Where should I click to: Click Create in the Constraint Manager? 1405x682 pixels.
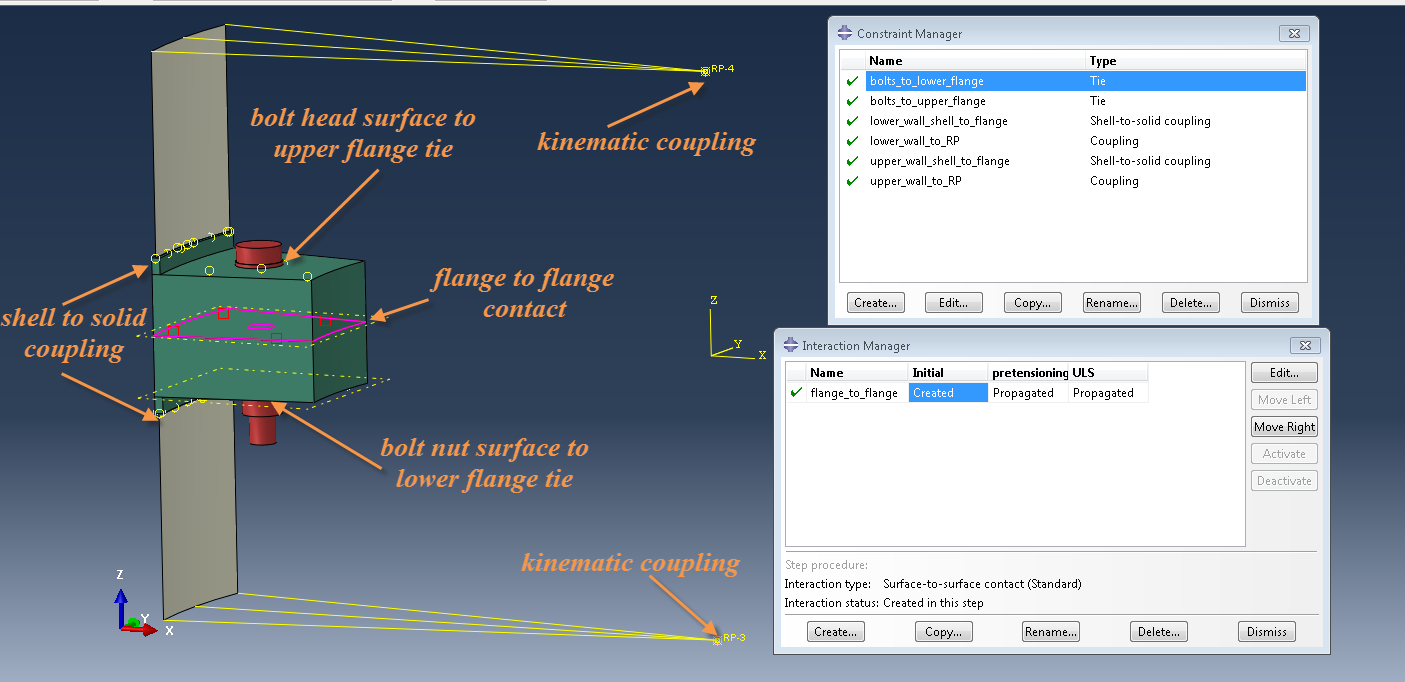[x=875, y=302]
